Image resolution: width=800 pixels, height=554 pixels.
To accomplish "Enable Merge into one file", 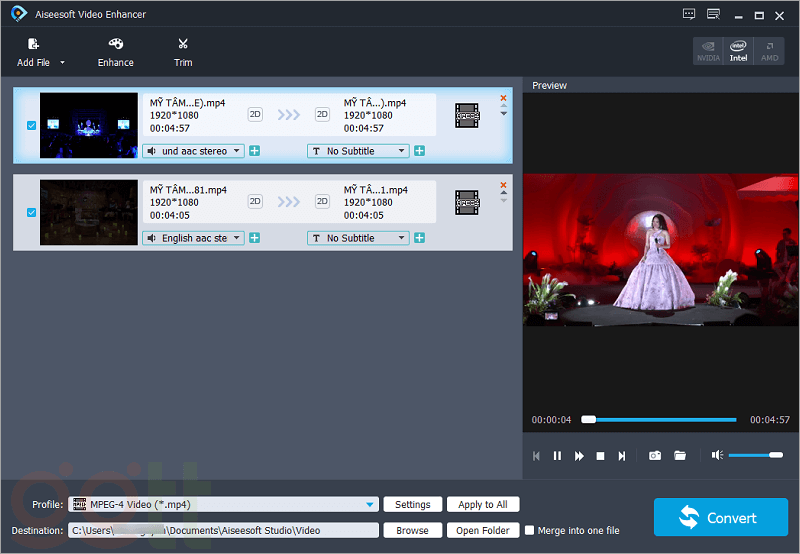I will pyautogui.click(x=530, y=531).
